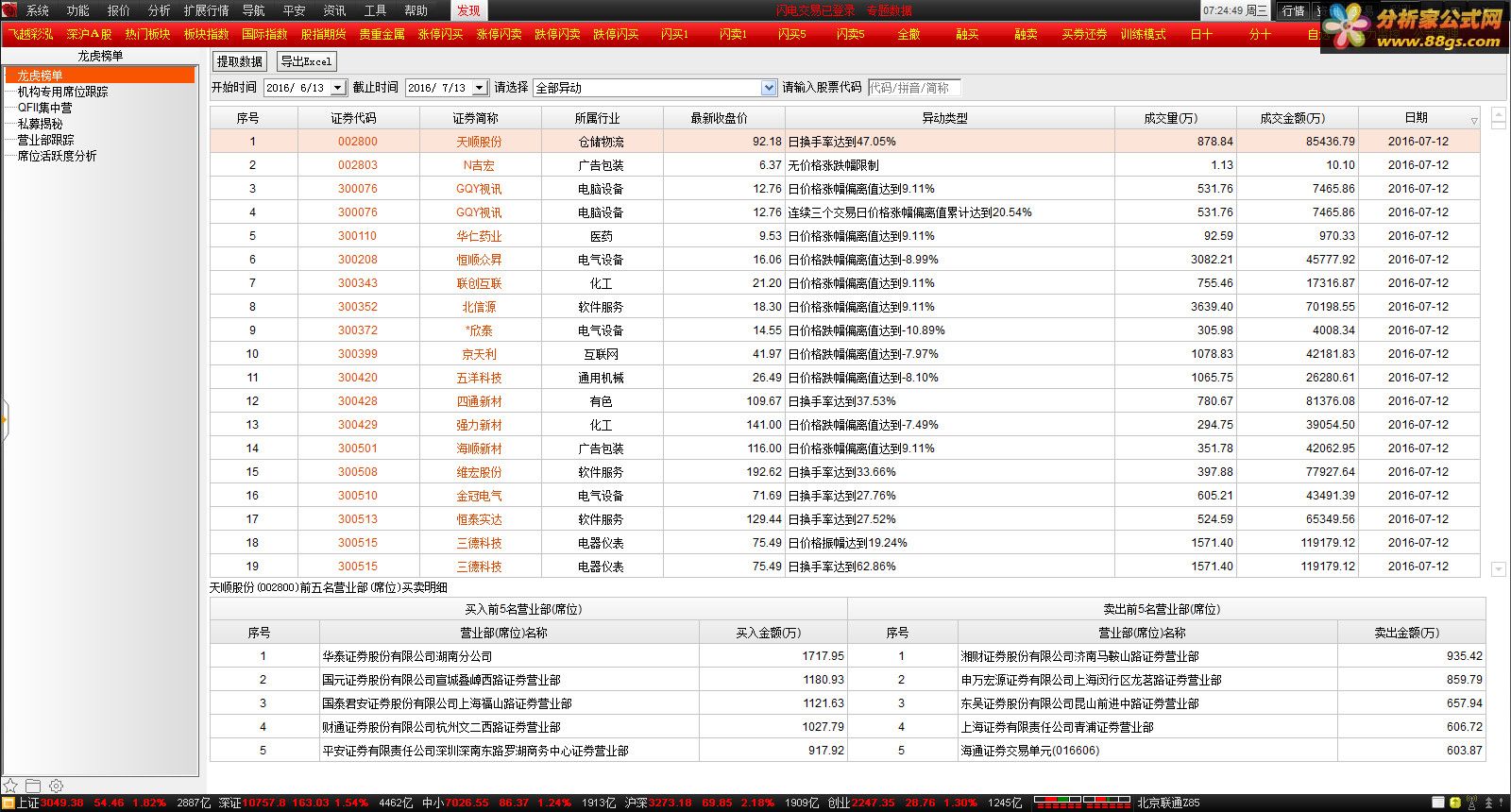The image size is (1511, 812).
Task: Open the gear settings icon below sidebar
Action: pyautogui.click(x=56, y=786)
